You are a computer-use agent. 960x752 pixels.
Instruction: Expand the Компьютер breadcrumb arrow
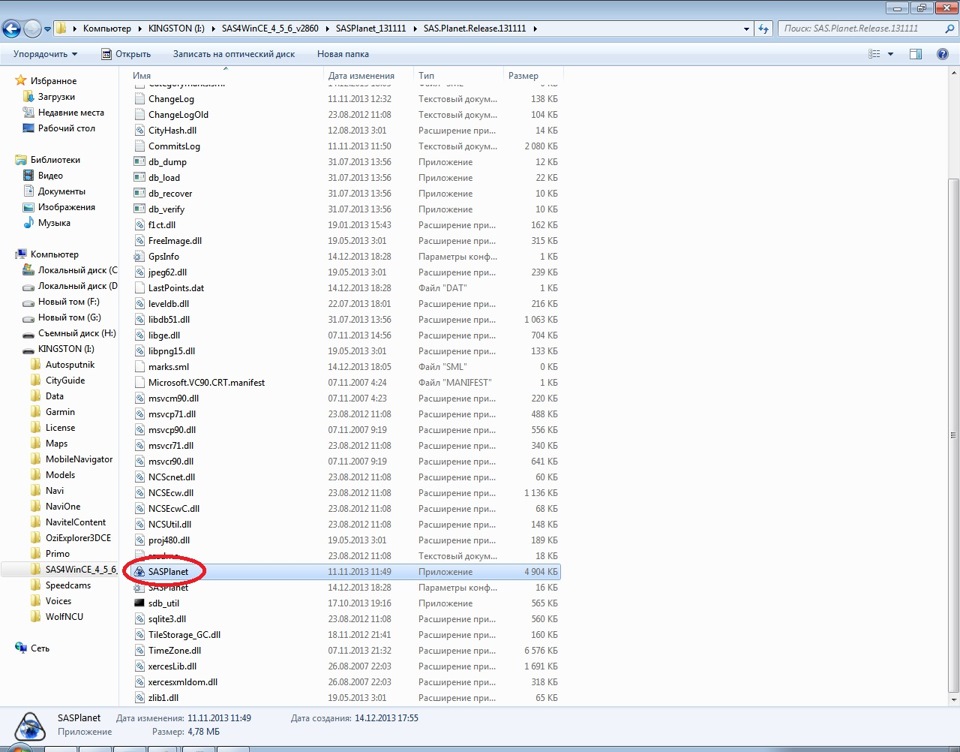tap(140, 28)
